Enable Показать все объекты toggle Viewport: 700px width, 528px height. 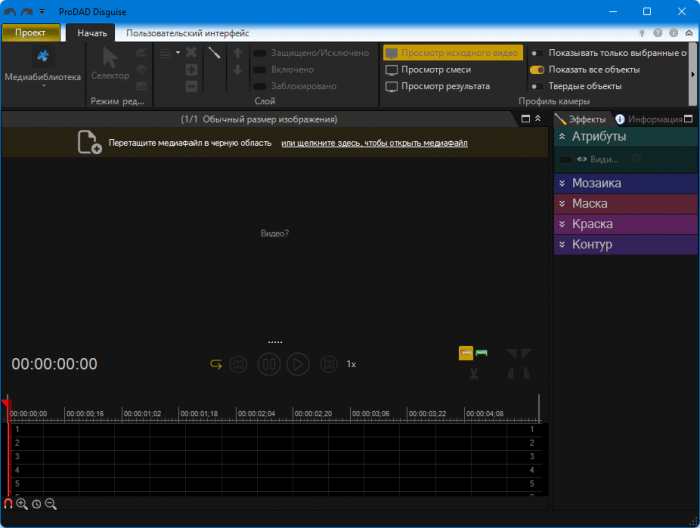pos(537,70)
